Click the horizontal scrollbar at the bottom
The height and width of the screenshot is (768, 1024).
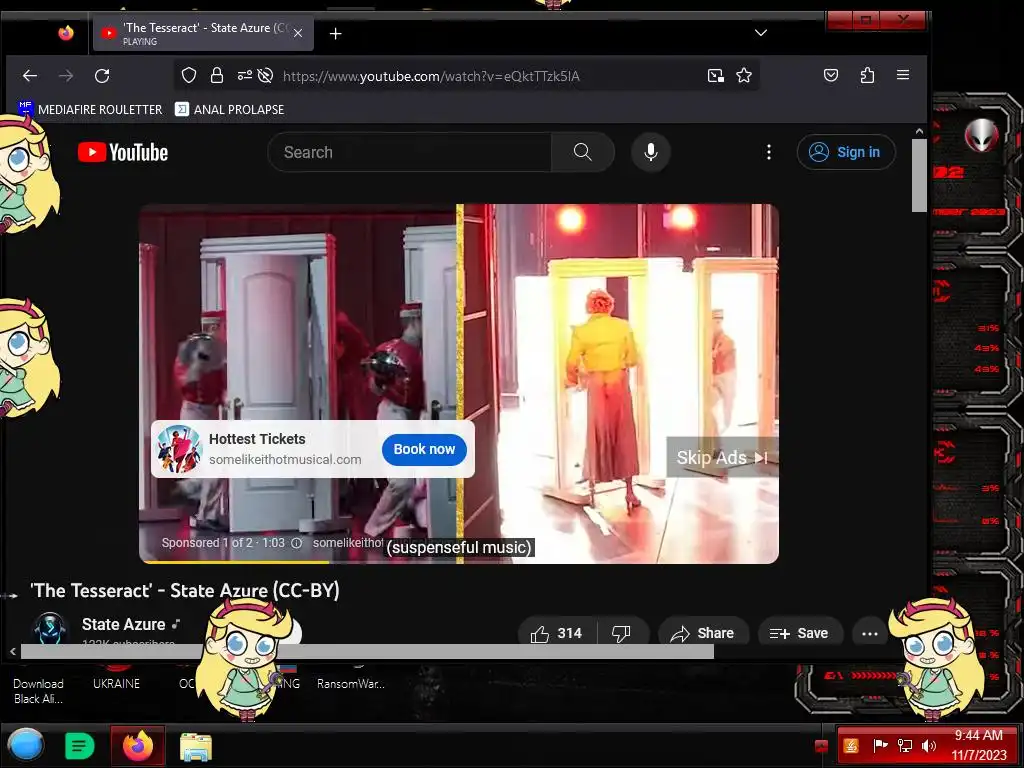point(367,651)
